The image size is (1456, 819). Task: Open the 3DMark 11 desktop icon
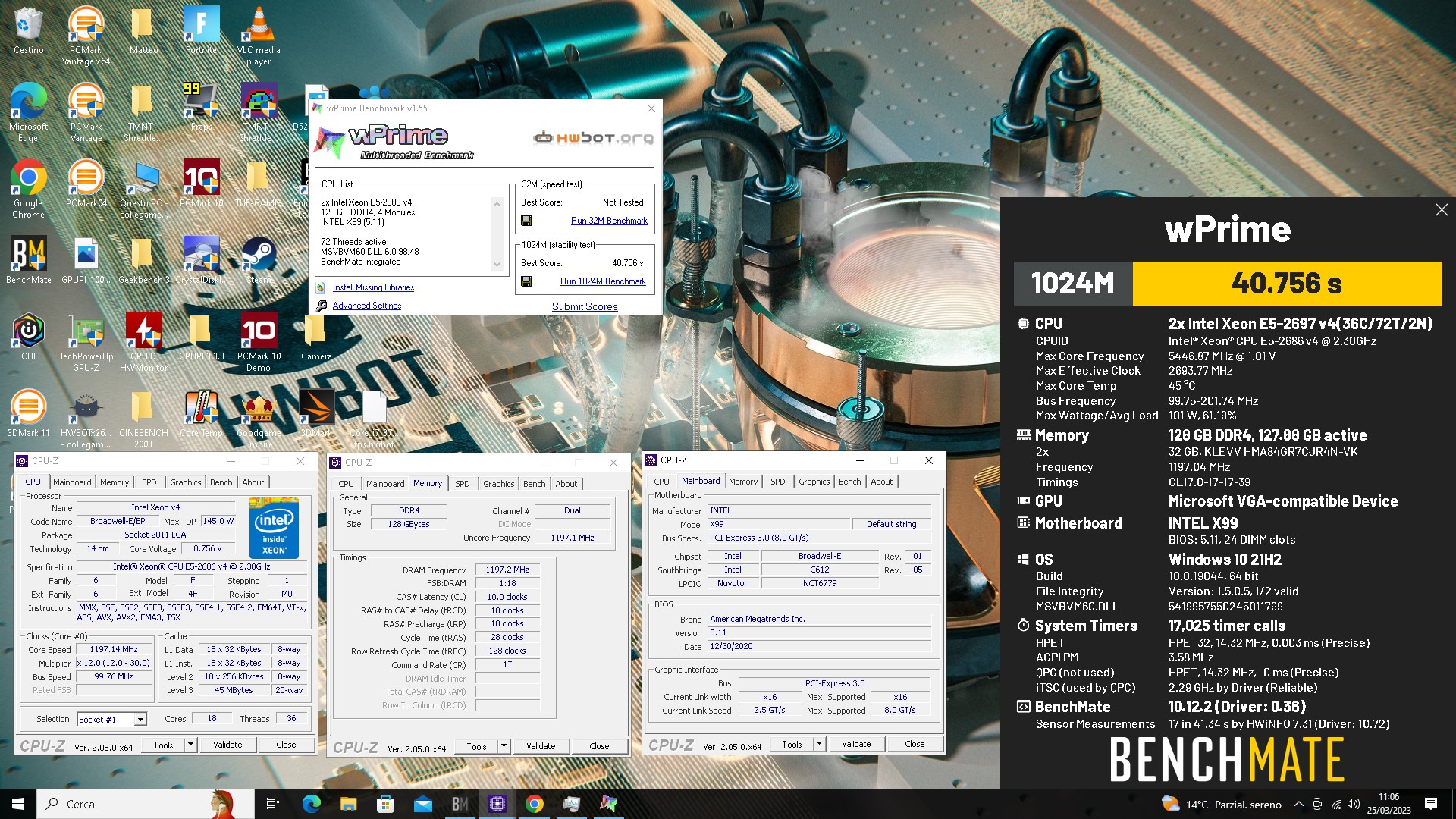coord(28,413)
